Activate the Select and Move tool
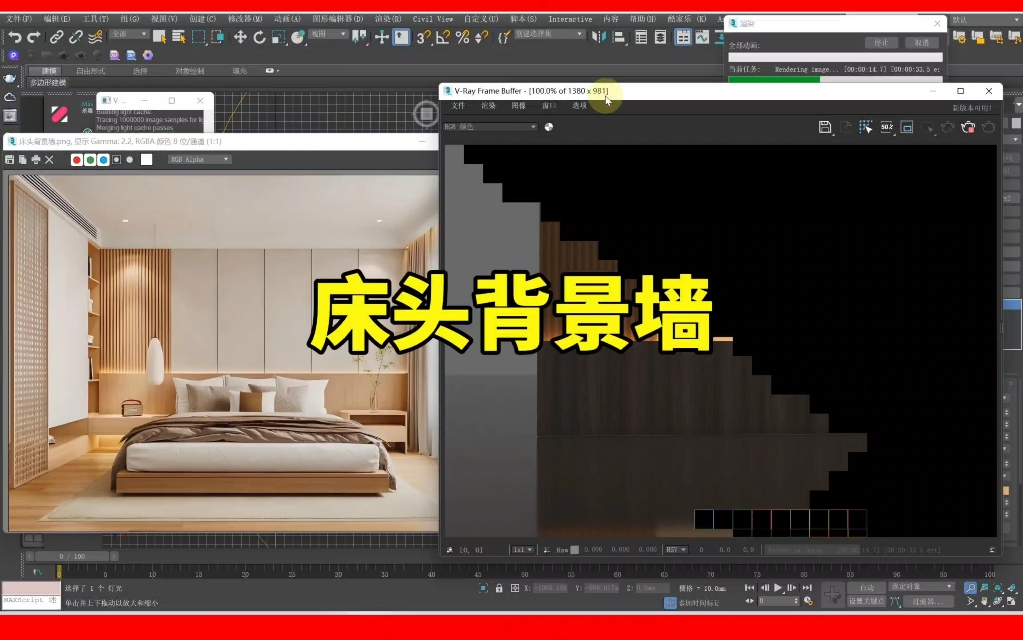 click(x=240, y=37)
